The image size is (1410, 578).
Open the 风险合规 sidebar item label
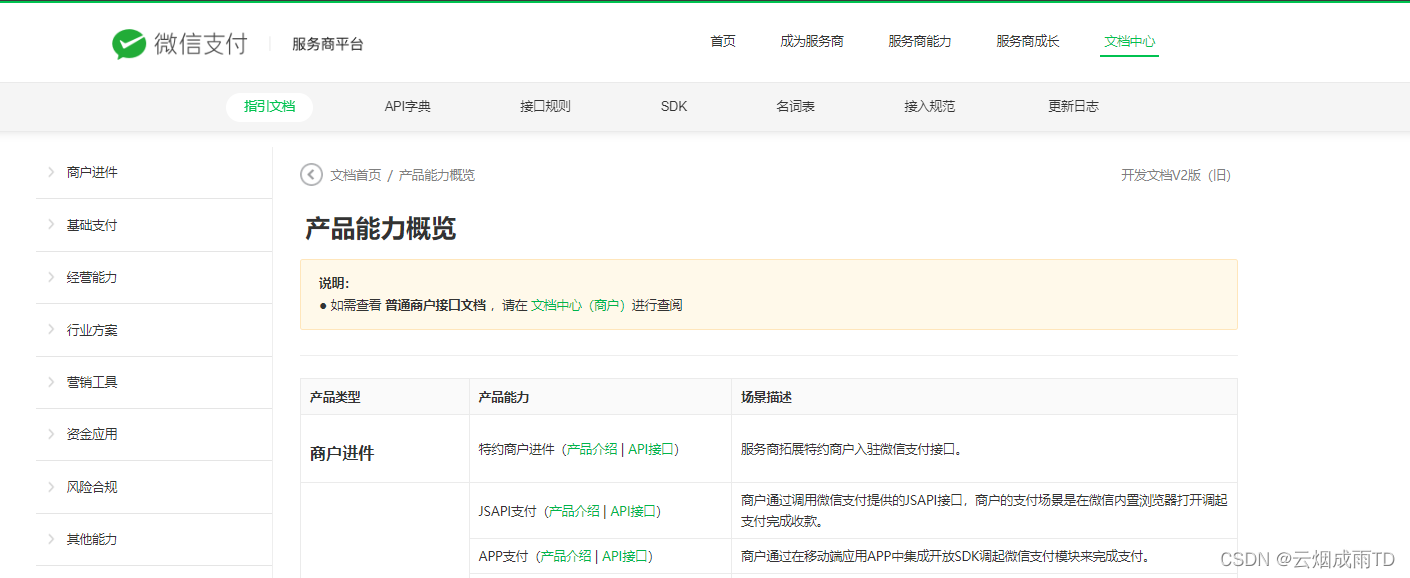[x=92, y=487]
